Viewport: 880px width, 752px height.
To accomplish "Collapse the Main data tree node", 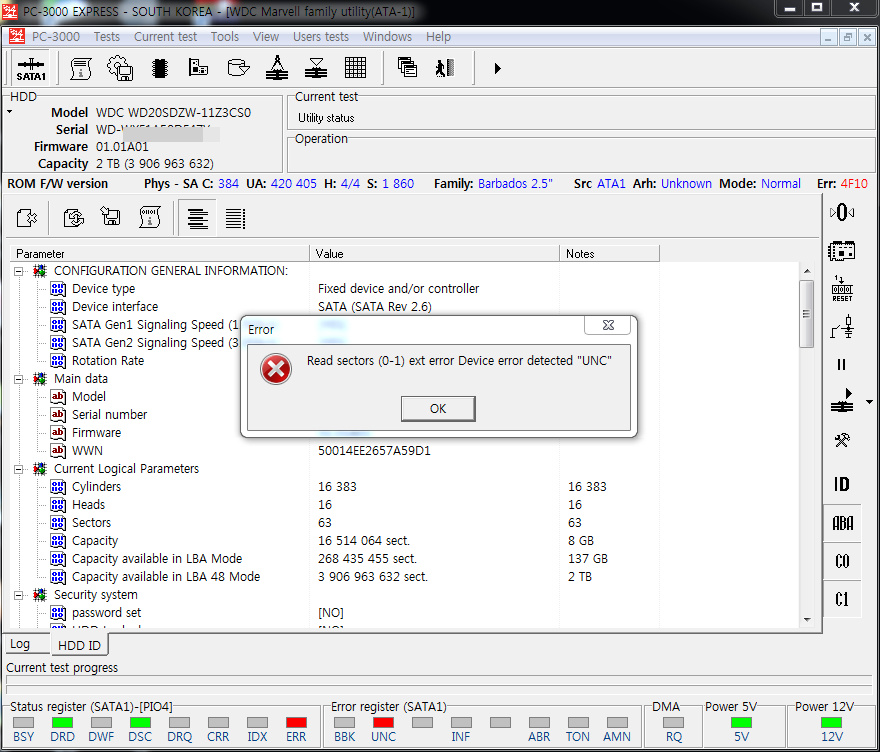I will coord(19,379).
